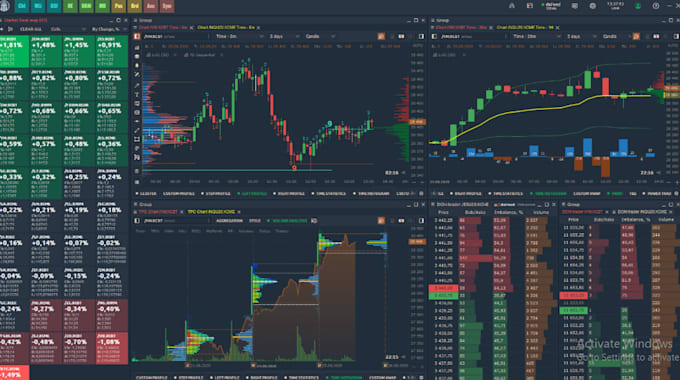Select second drawing tool in 5m chart sidebar
The image size is (680, 380).
coord(137,56)
